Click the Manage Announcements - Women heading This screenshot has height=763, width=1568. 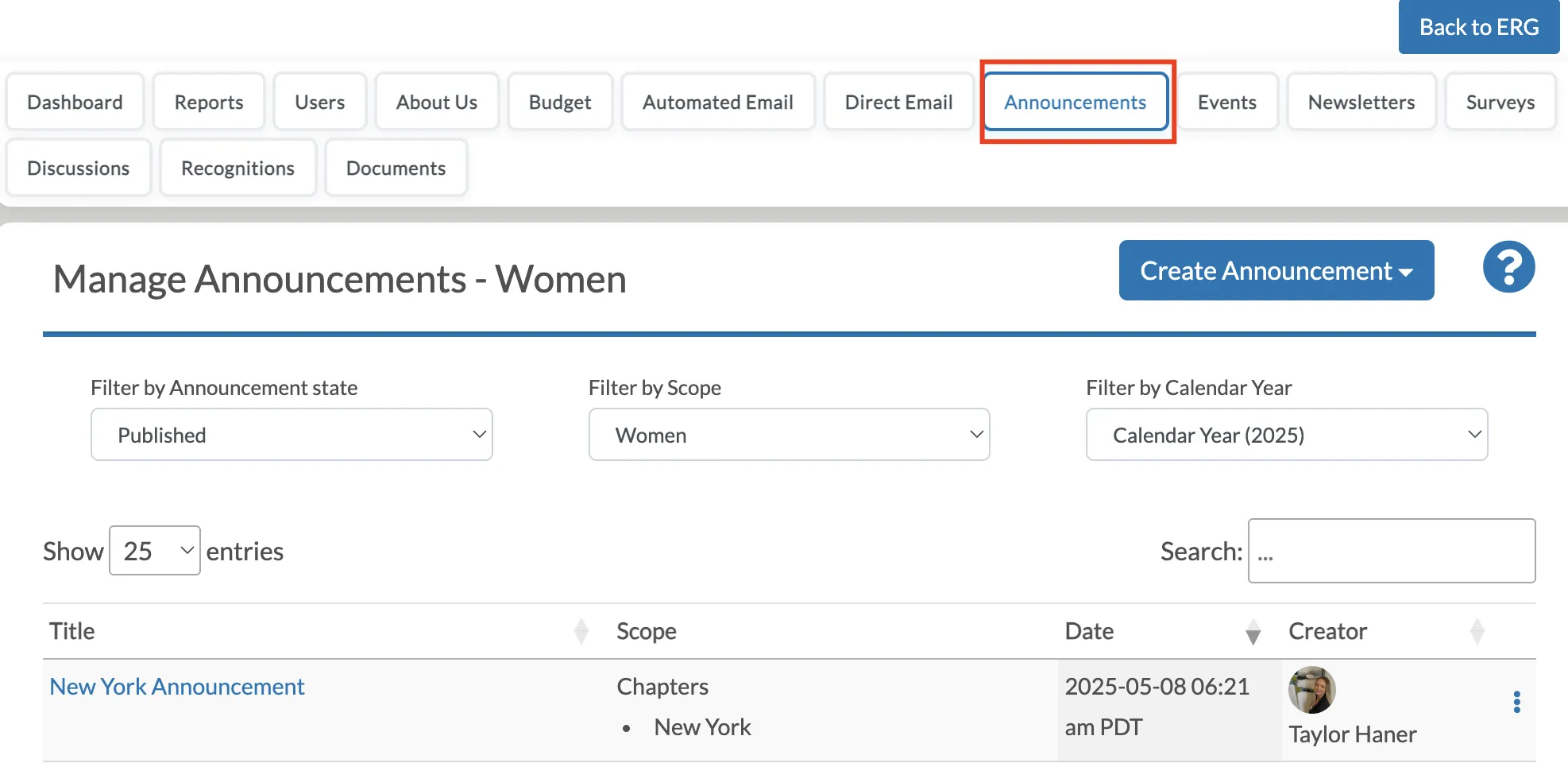pos(339,279)
